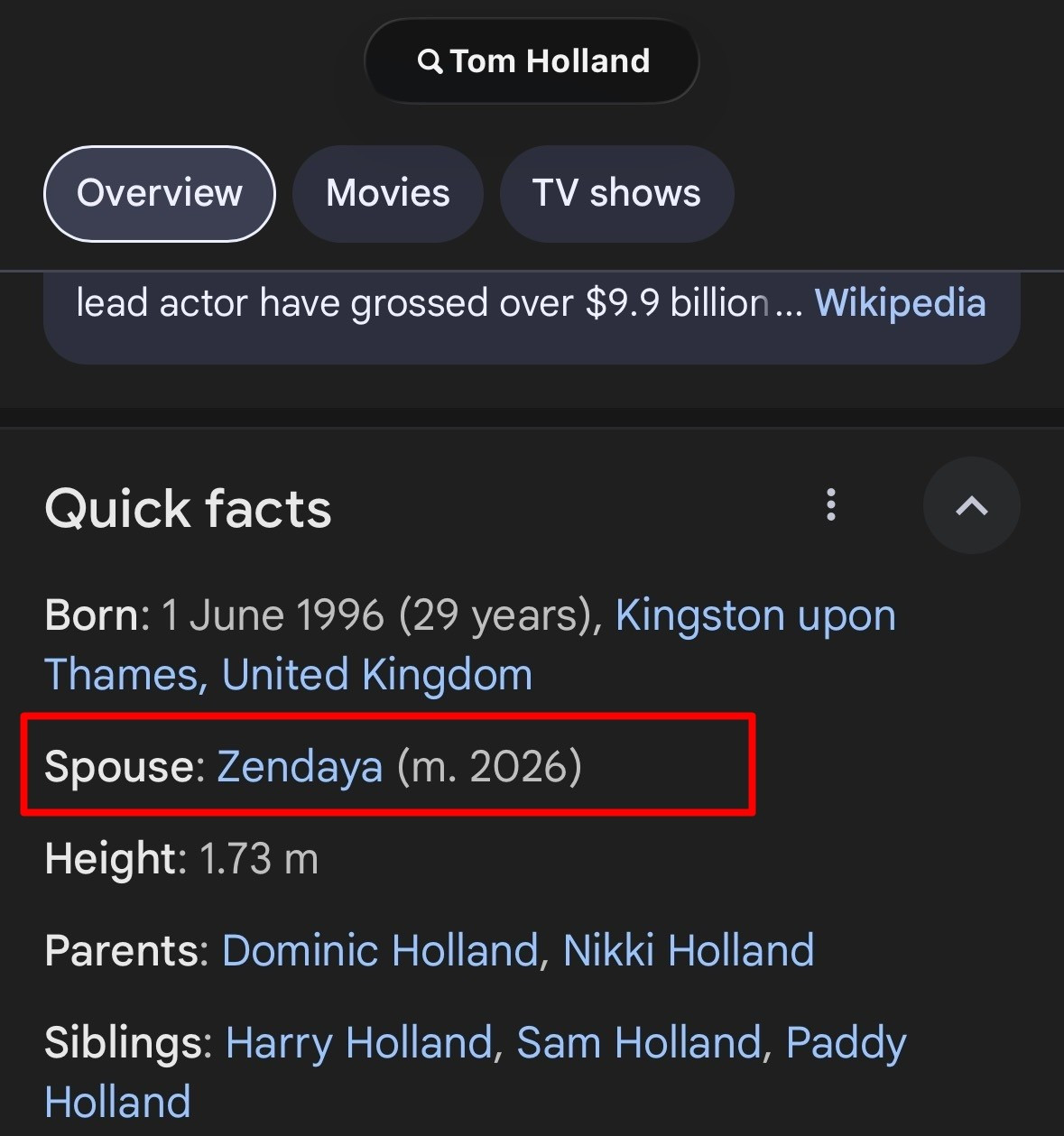Open Nikki Holland's link
Screen dimensions: 1064x1136
689,951
